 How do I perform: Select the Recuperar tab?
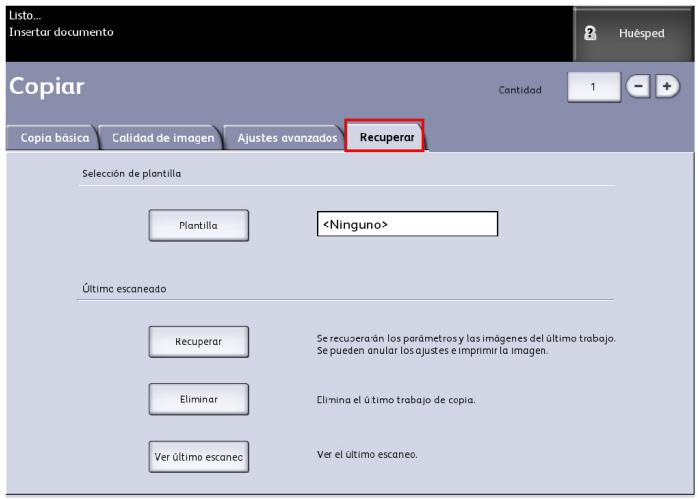pos(386,136)
